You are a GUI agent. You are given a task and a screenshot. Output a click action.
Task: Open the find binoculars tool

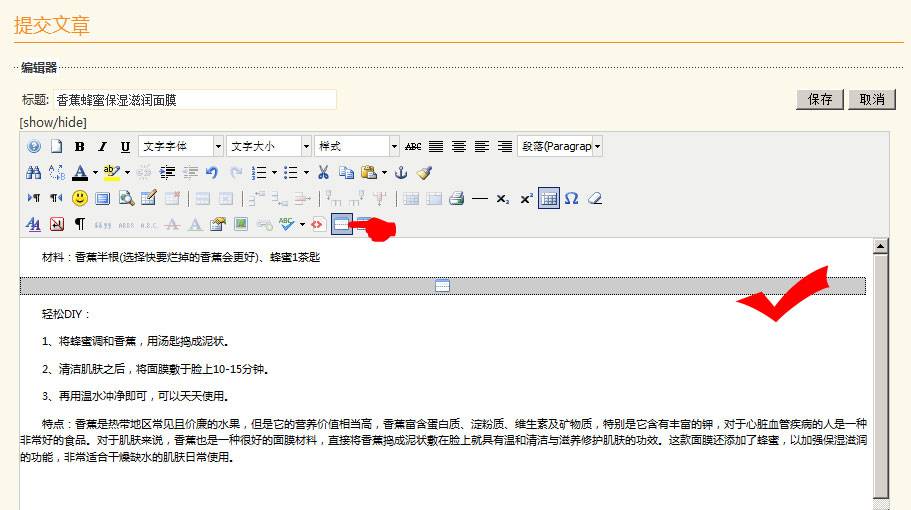(x=34, y=173)
